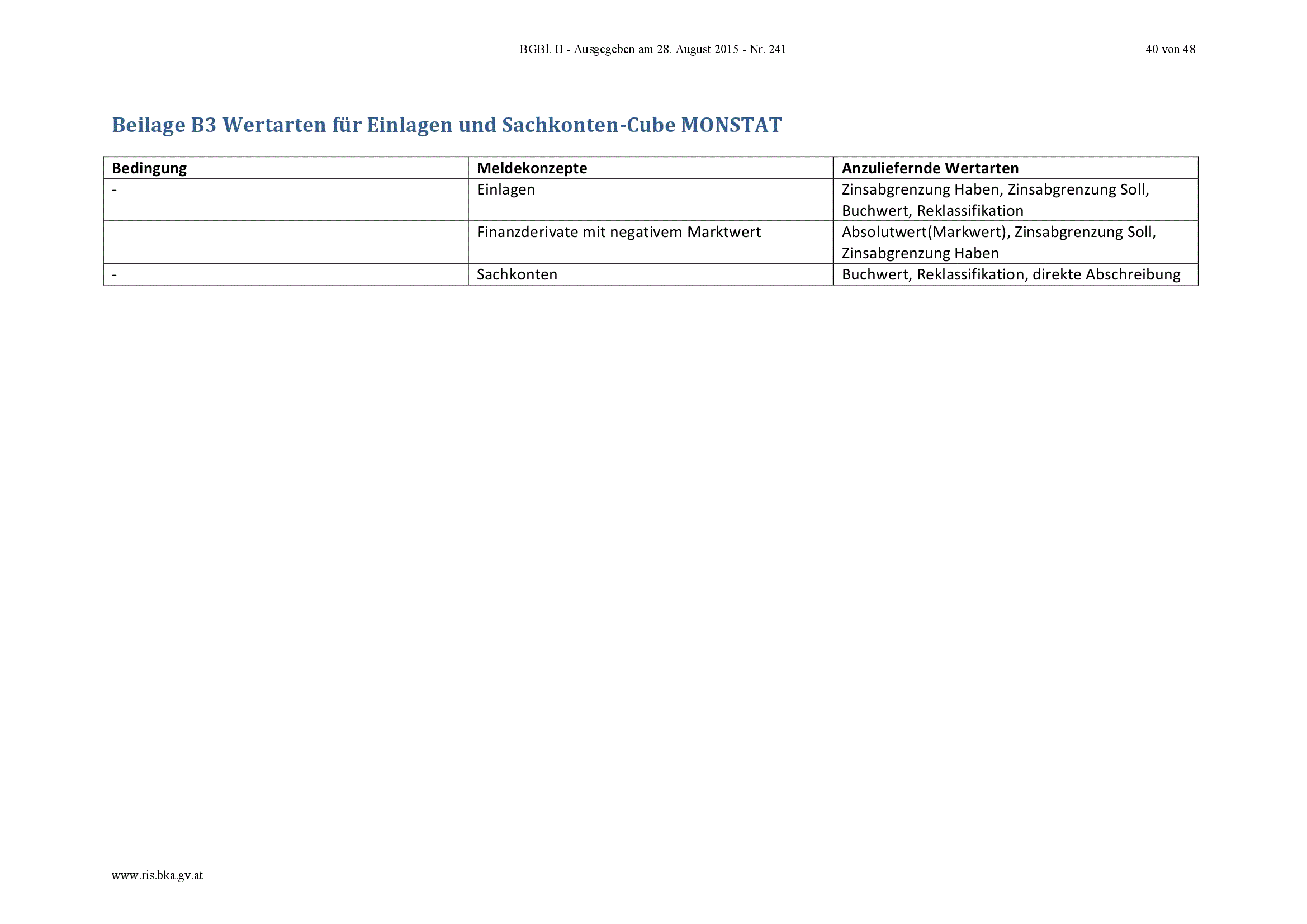
Task: Click the Buchwert, Reklassifikation line under Einlagen
Action: point(932,211)
